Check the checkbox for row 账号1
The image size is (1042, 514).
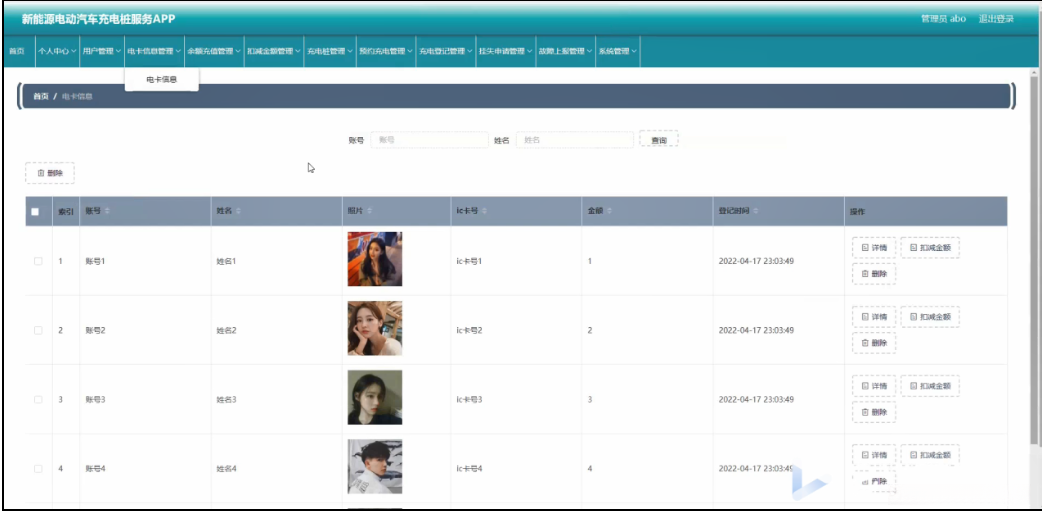point(38,261)
